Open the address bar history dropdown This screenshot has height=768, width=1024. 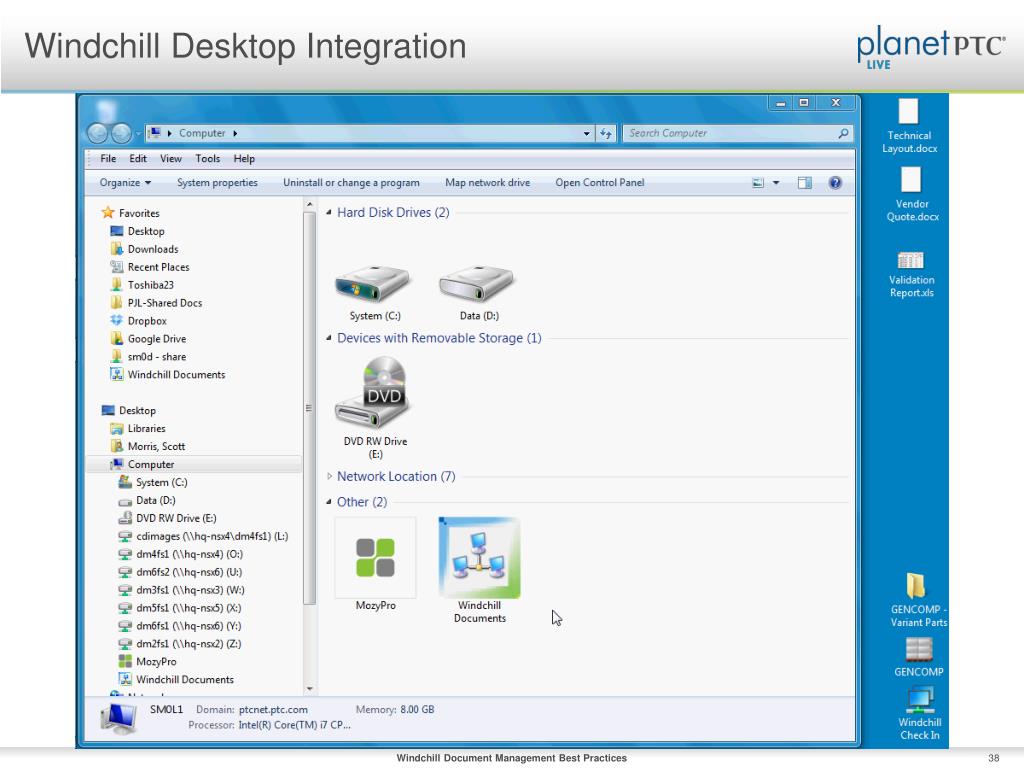tap(586, 133)
